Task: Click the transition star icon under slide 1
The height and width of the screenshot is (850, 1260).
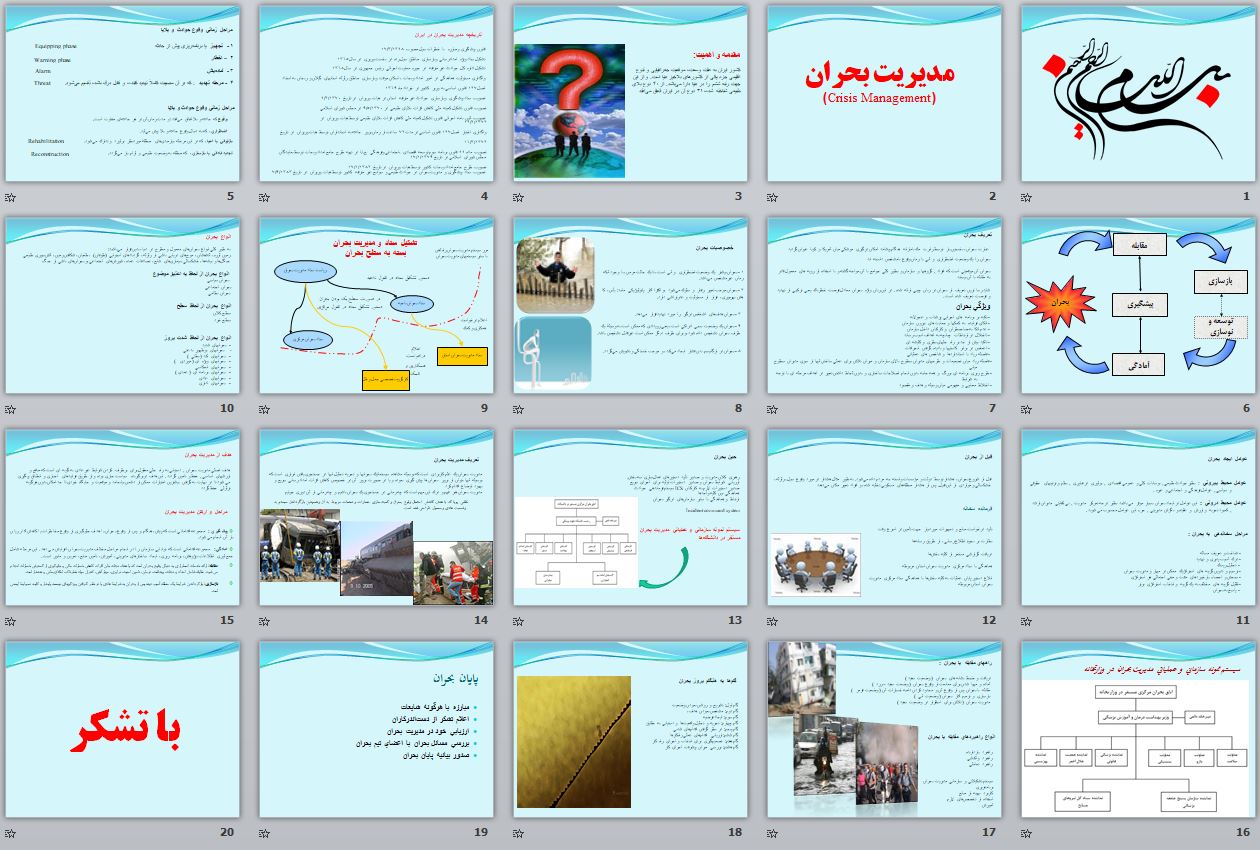Action: [x=1026, y=197]
